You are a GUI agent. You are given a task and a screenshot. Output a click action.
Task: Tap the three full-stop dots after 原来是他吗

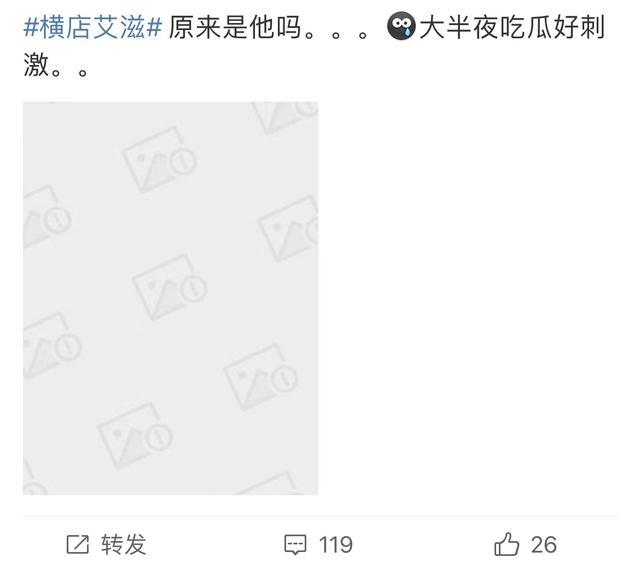[336, 34]
